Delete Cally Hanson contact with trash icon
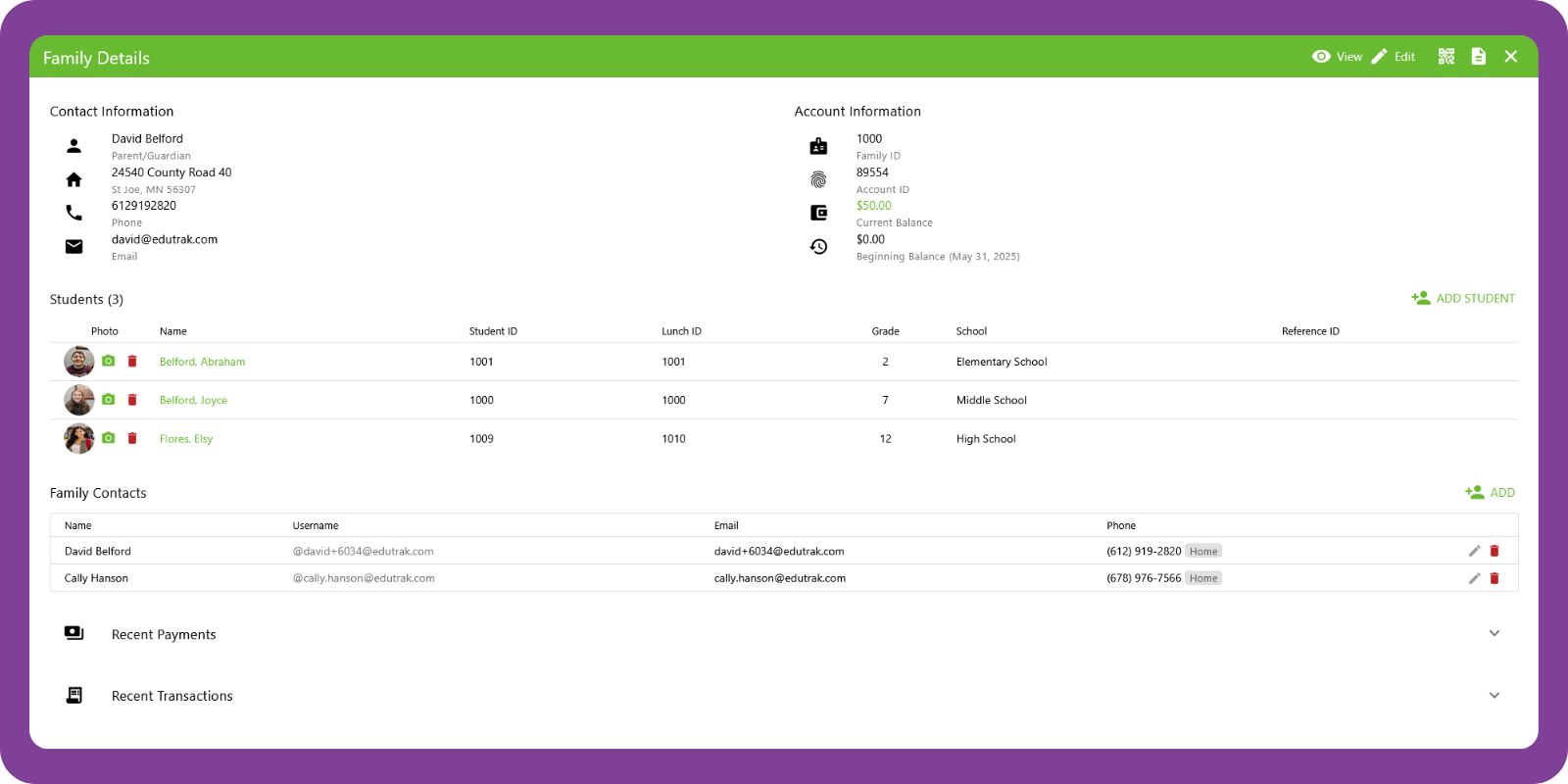Viewport: 1568px width, 784px height. (x=1494, y=578)
